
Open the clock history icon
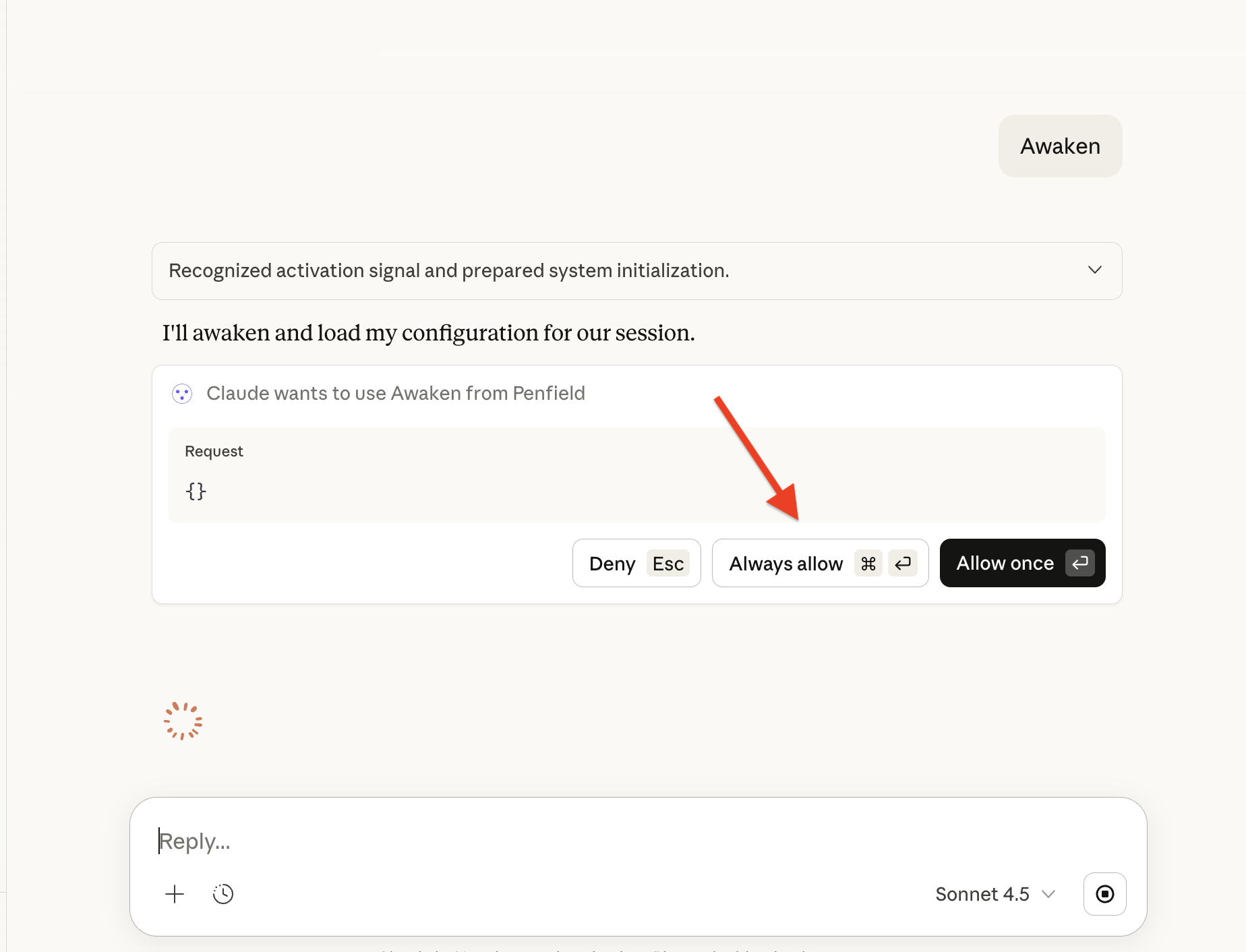coord(223,894)
